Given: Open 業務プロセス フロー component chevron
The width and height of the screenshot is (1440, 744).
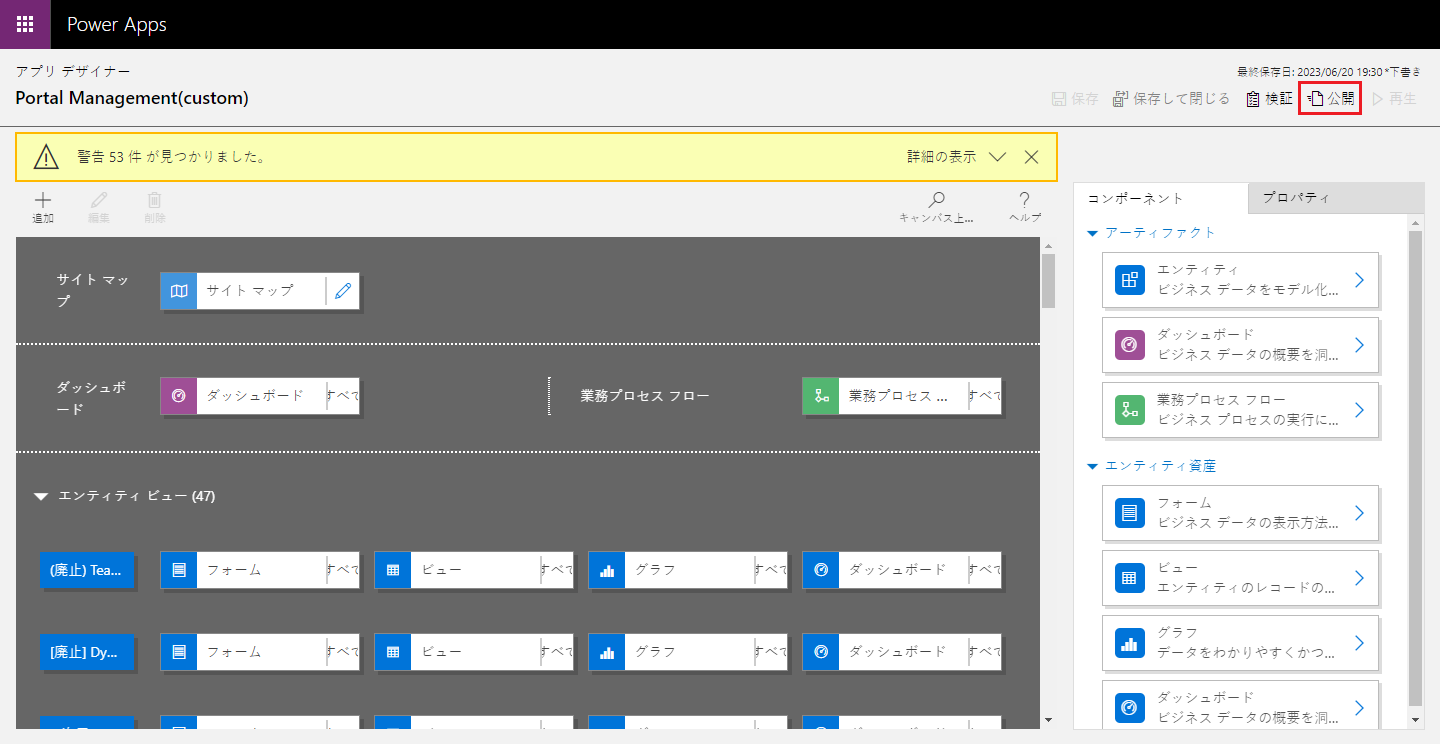Looking at the screenshot, I should click(1359, 409).
